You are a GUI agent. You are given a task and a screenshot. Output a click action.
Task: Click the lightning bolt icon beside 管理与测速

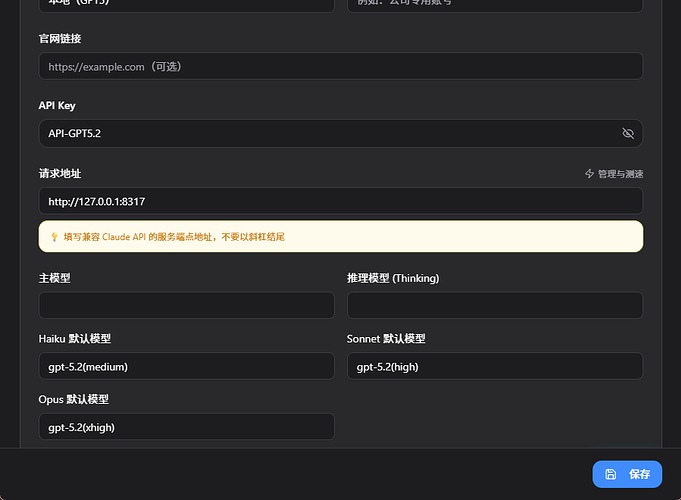point(589,174)
